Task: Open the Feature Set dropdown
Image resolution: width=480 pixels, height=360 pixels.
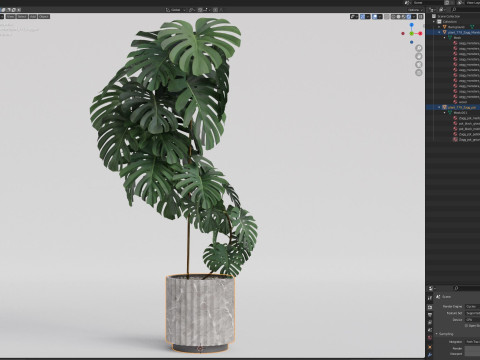Action: click(x=473, y=313)
